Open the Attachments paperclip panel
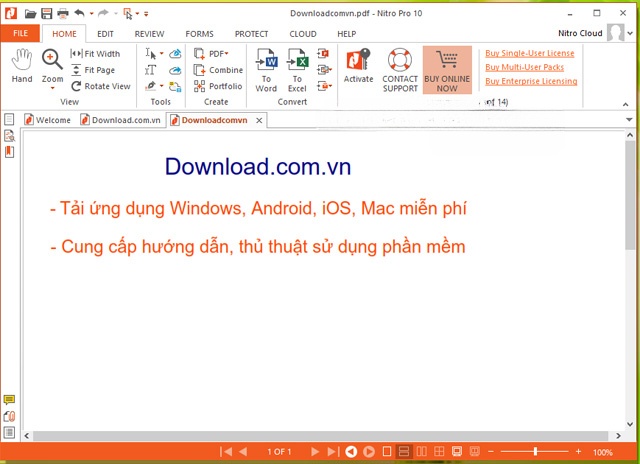 [9, 416]
